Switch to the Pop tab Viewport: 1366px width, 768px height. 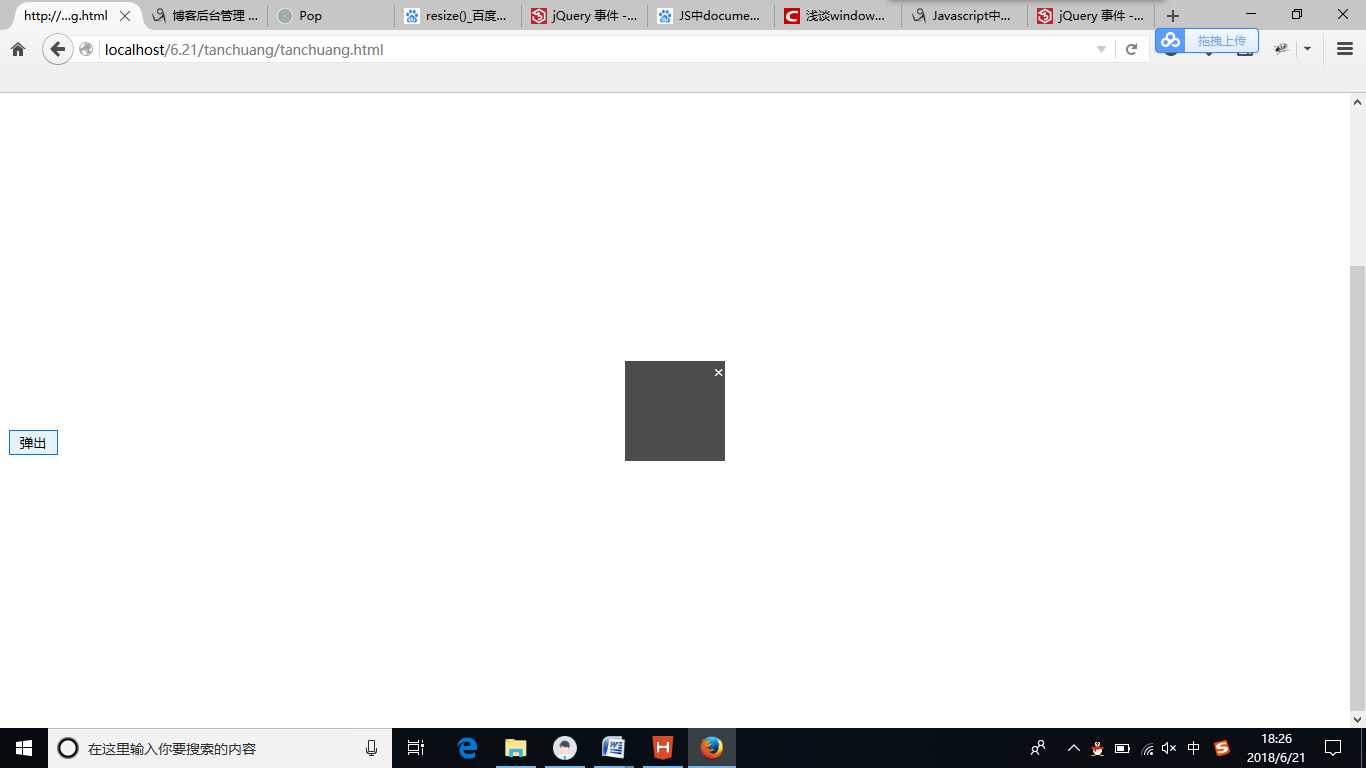point(331,16)
